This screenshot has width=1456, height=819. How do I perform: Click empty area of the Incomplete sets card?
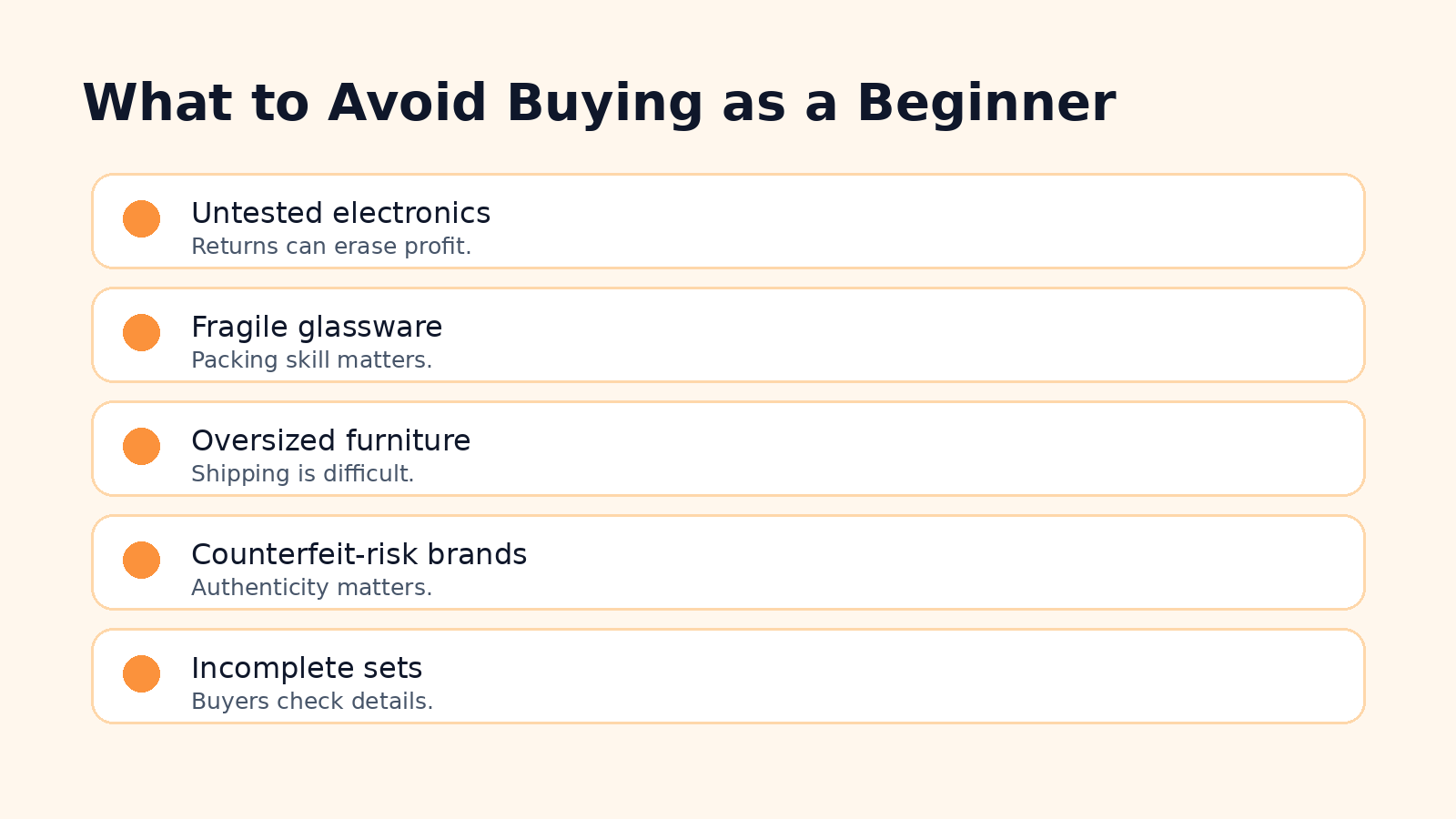(x=910, y=676)
